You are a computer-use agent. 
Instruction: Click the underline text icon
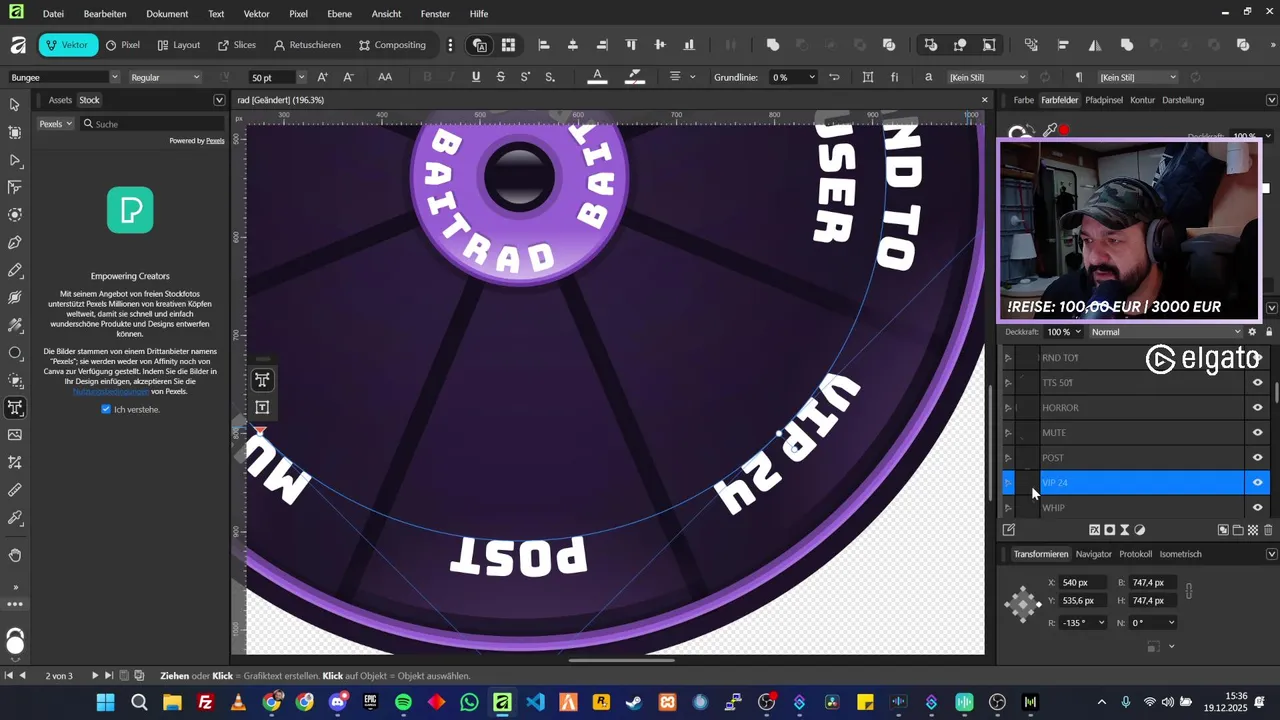coord(475,77)
